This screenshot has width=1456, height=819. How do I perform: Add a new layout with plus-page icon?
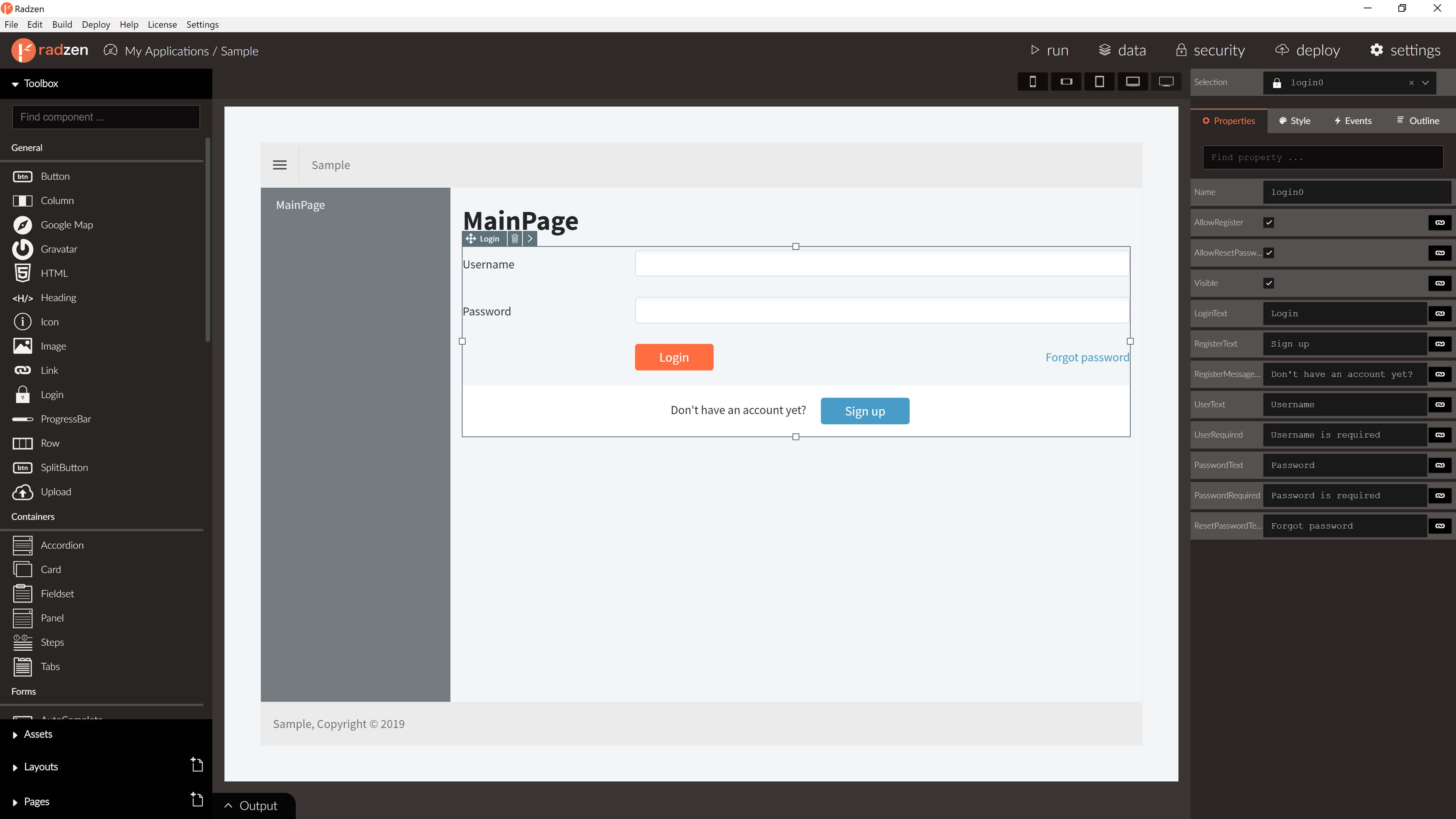pos(197,765)
